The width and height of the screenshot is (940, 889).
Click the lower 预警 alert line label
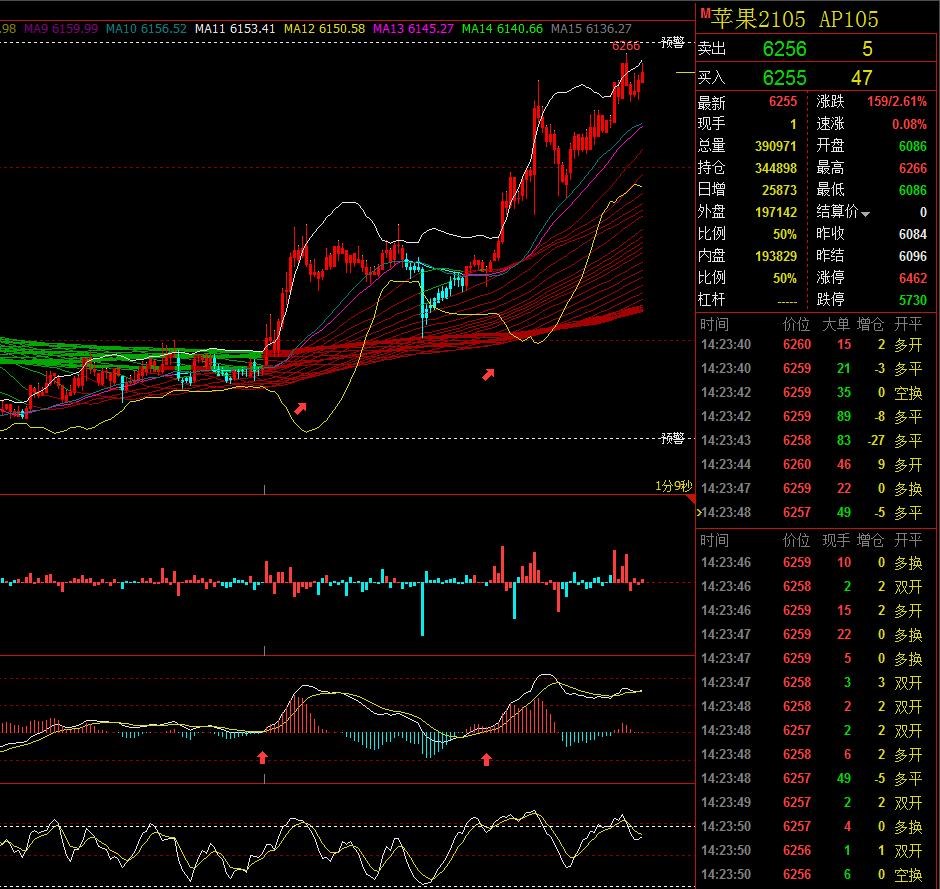(672, 438)
